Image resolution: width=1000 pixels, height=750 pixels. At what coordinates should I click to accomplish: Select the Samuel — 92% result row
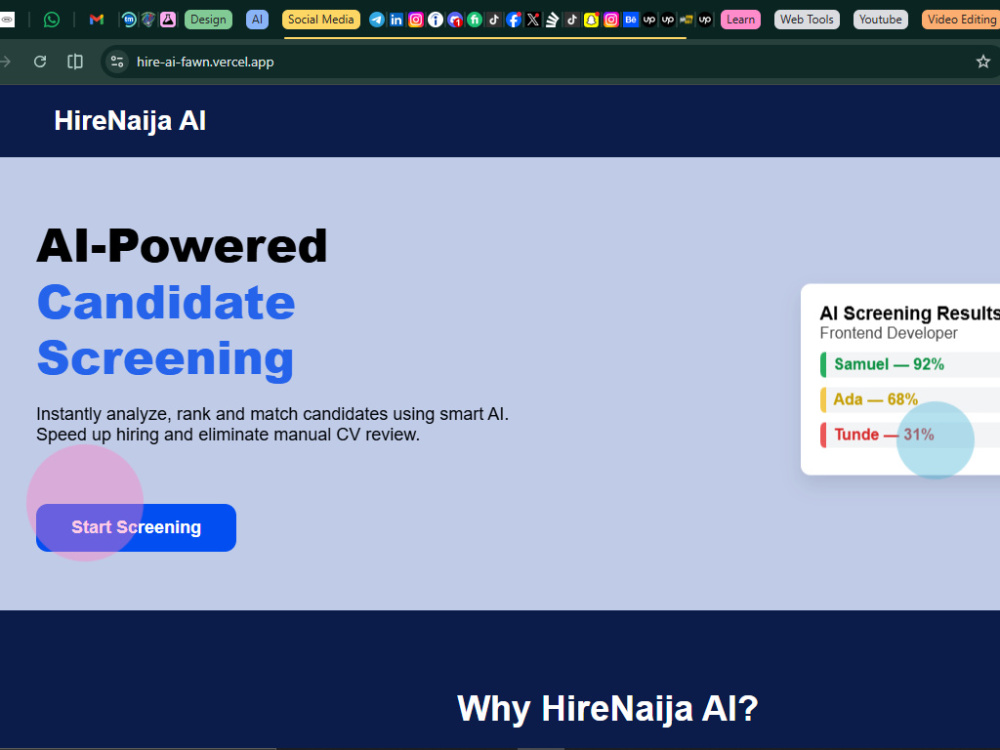[x=910, y=364]
